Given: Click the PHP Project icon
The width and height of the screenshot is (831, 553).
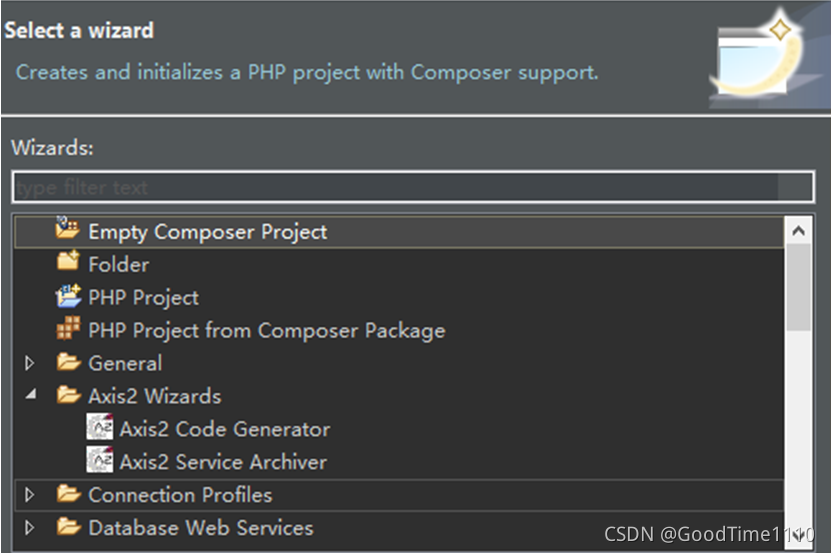Looking at the screenshot, I should [x=68, y=296].
